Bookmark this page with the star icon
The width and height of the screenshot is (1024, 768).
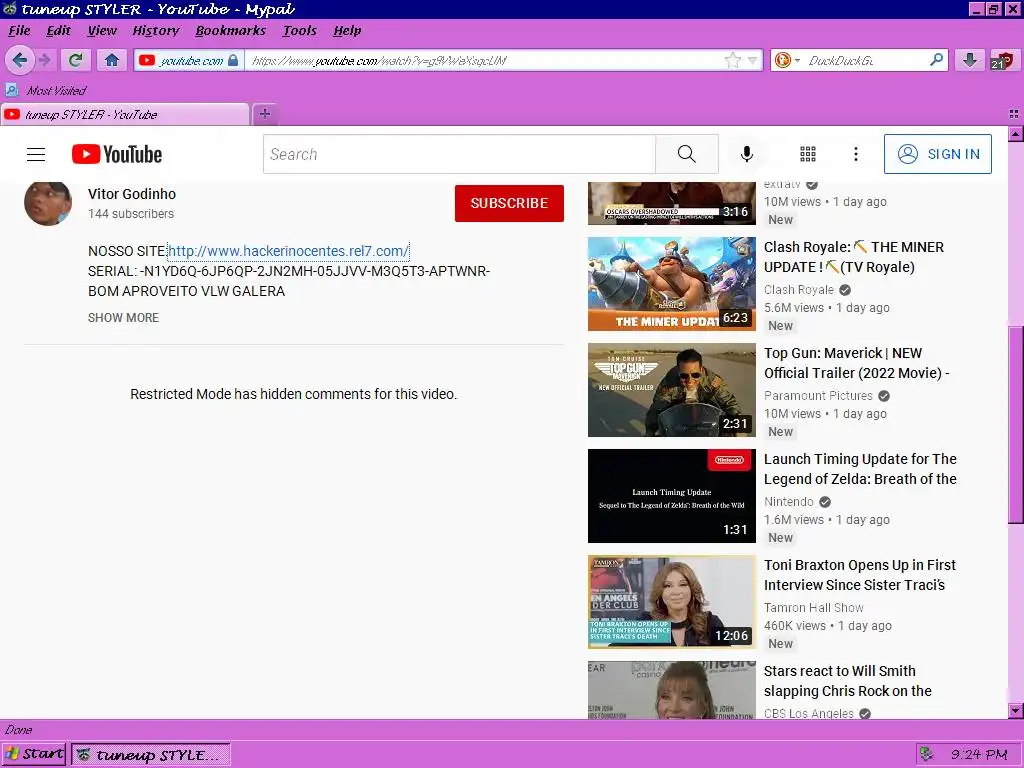click(733, 61)
